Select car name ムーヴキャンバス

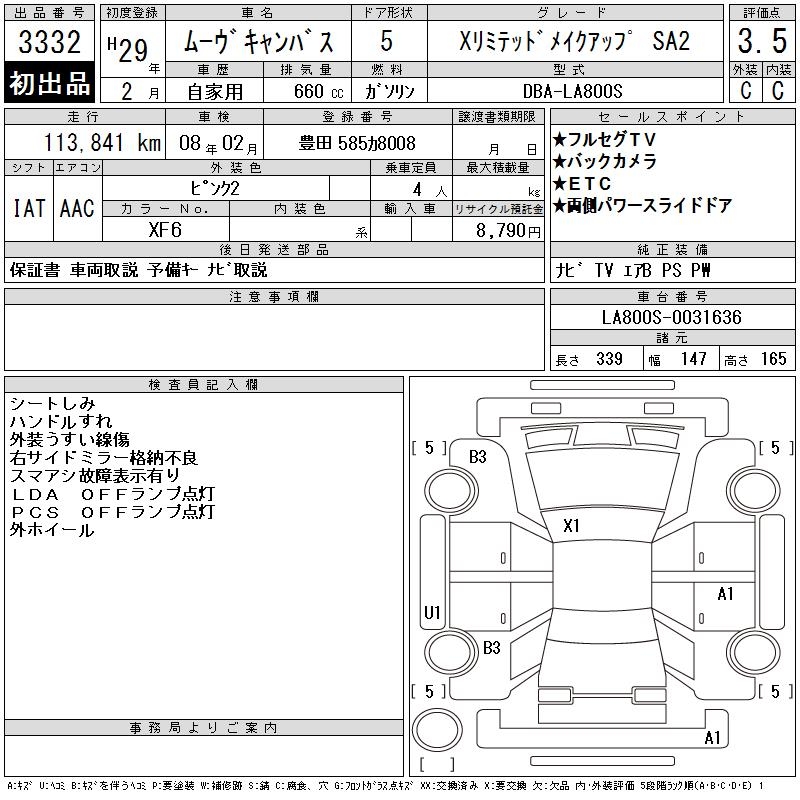[x=258, y=41]
